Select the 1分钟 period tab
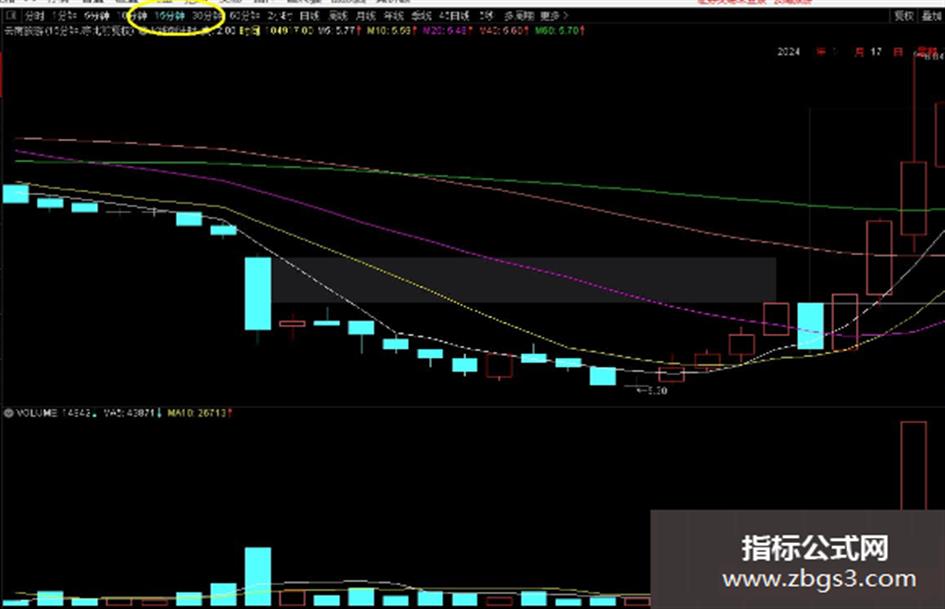The width and height of the screenshot is (945, 609). (x=64, y=16)
